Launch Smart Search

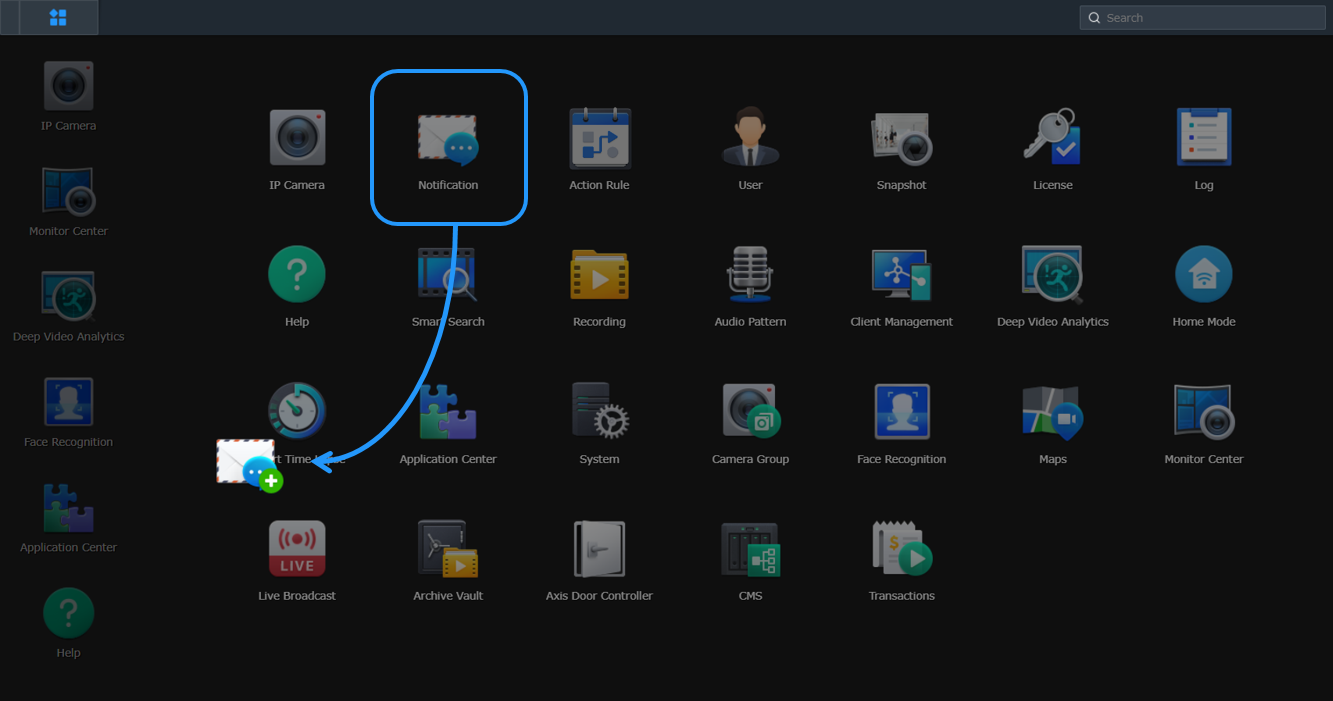[448, 274]
